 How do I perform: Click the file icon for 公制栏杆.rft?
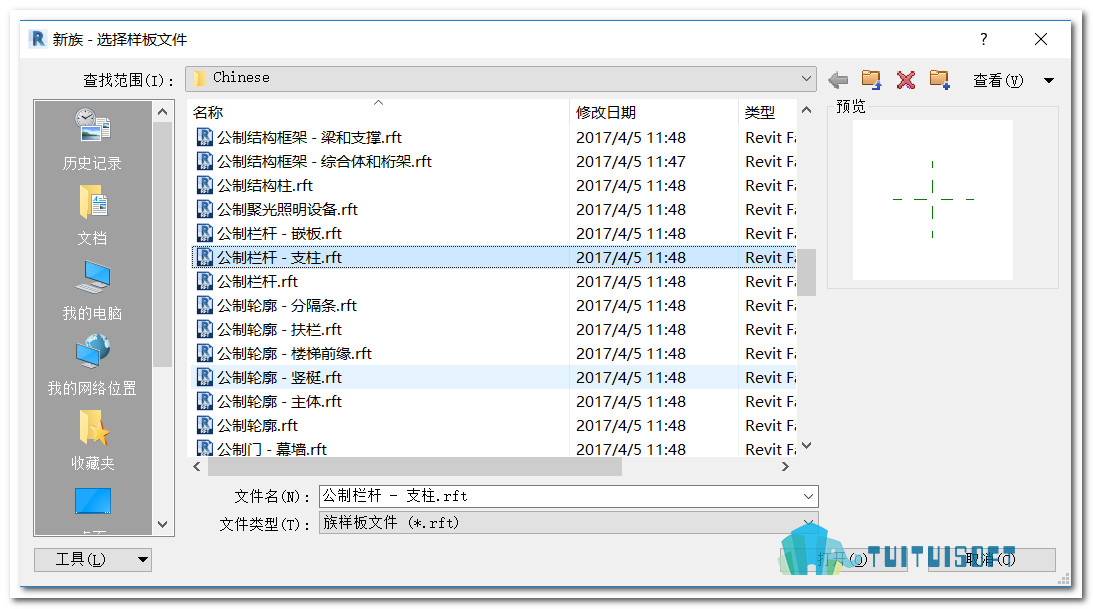[x=204, y=282]
